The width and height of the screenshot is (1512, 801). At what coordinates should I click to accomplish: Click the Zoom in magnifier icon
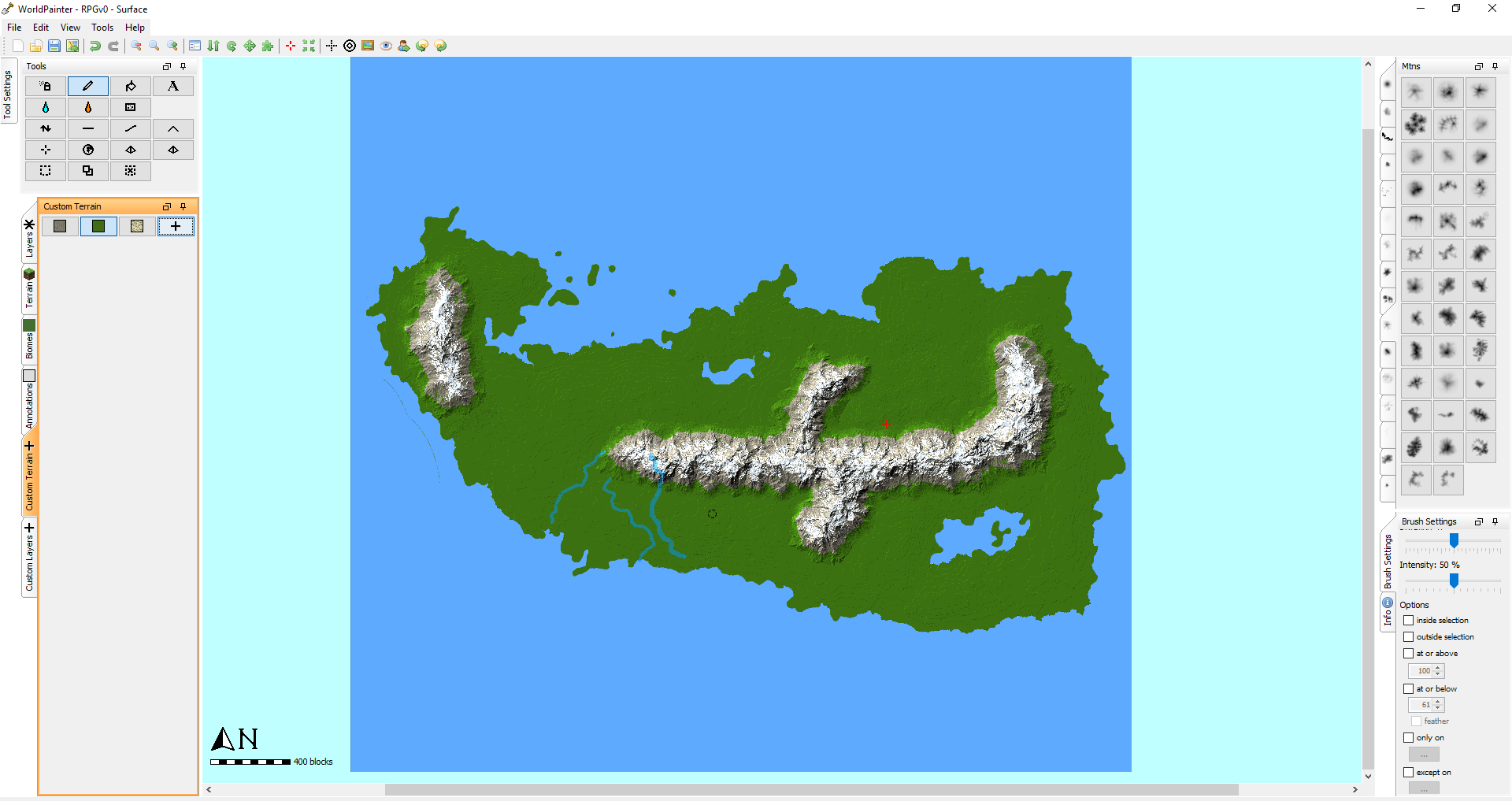point(172,46)
